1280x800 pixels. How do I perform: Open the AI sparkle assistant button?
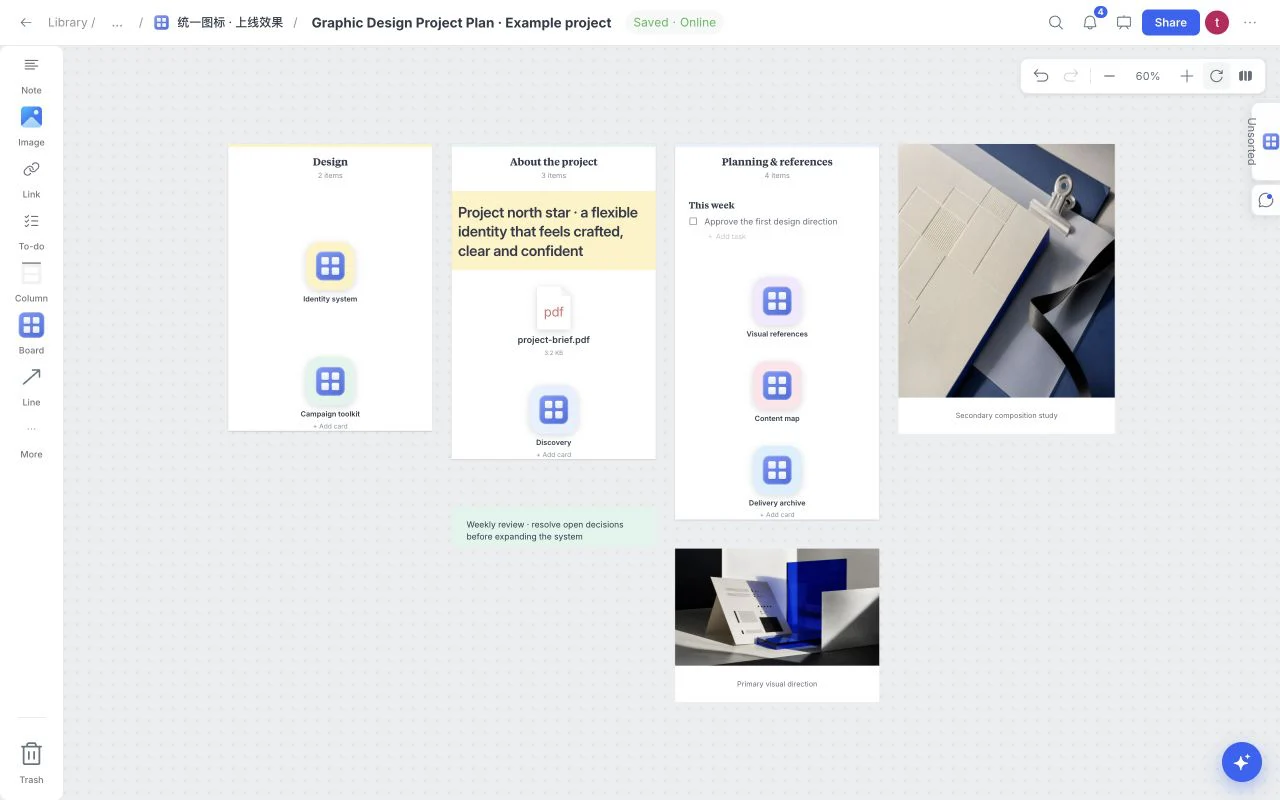pos(1242,762)
